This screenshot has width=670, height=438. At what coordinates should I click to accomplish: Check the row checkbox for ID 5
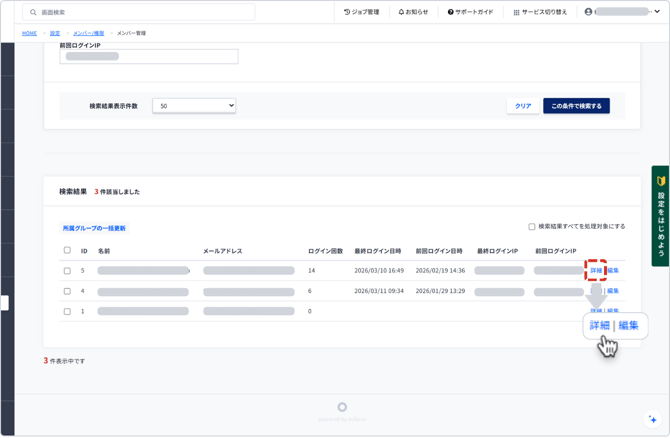(x=67, y=271)
